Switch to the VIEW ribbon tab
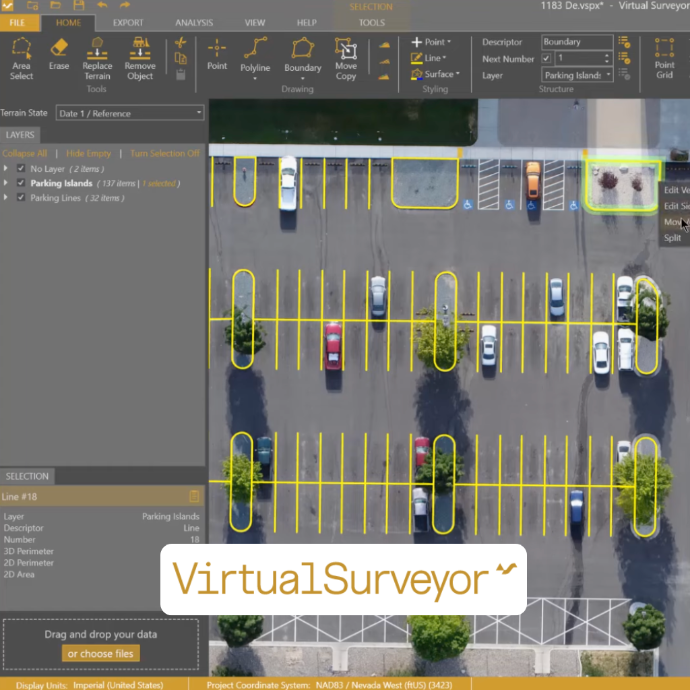This screenshot has width=690, height=690. [255, 22]
